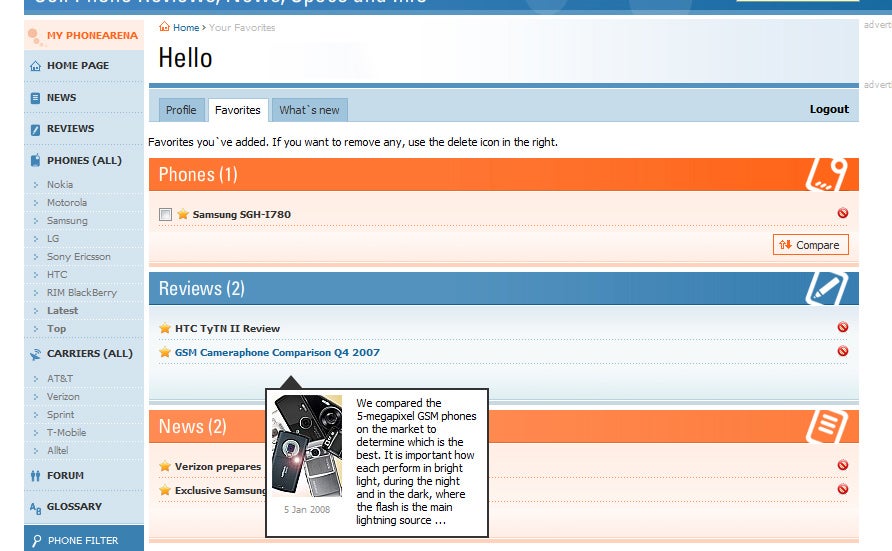The width and height of the screenshot is (892, 551).
Task: Open News section in sidebar
Action: 61,97
